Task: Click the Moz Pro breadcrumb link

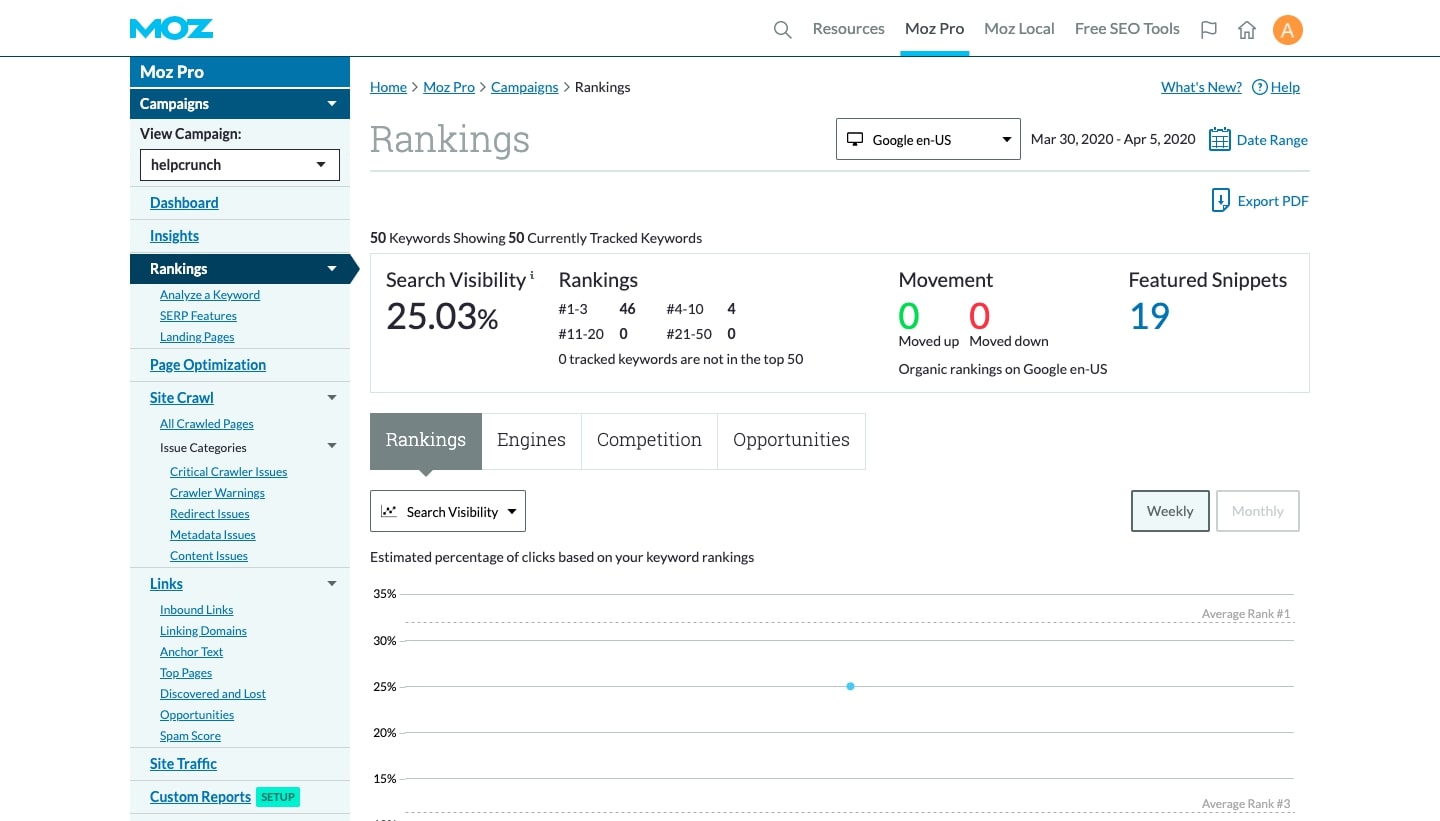Action: tap(449, 87)
